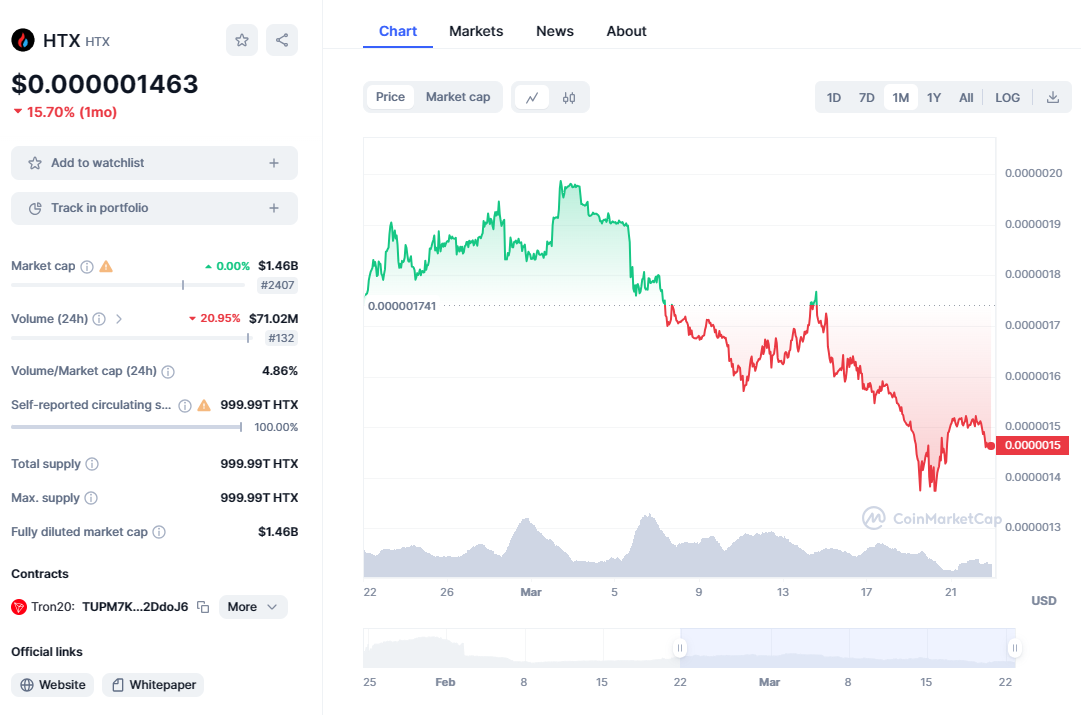Click the Max. supply info icon

91,498
